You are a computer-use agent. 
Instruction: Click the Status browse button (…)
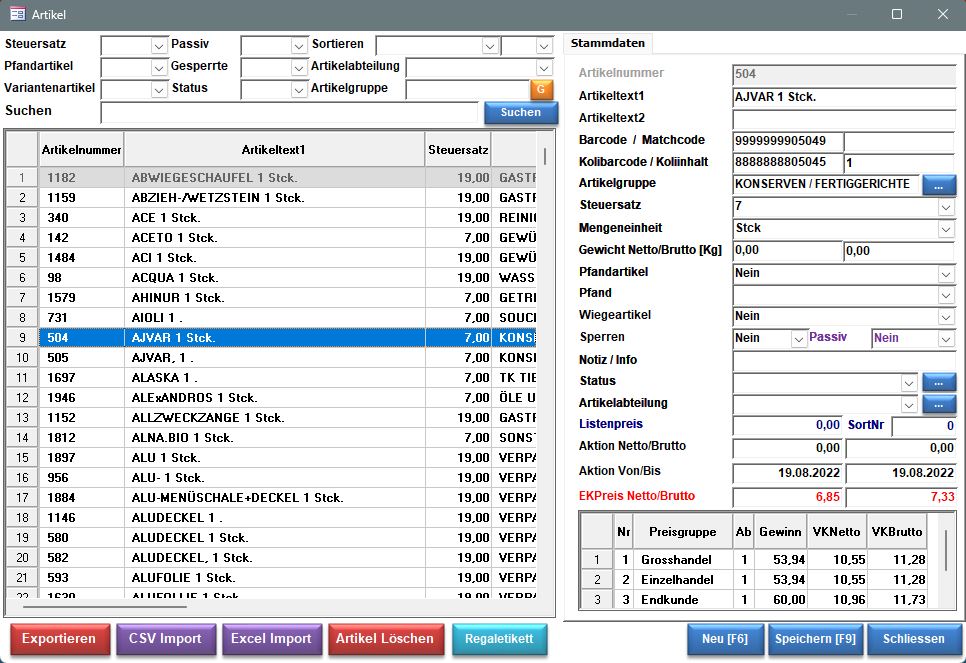point(938,382)
